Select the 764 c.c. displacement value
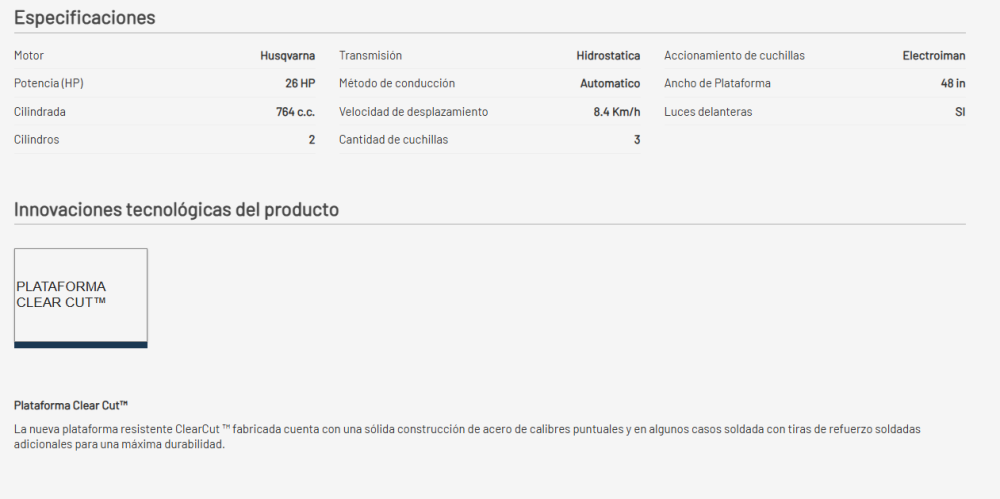1000x499 pixels. click(x=295, y=112)
